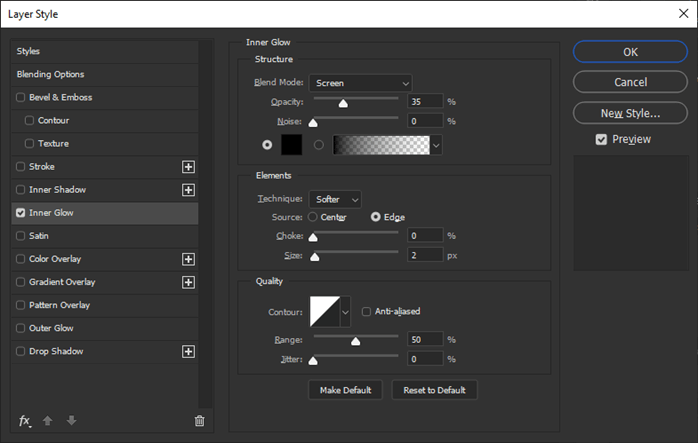Click the Size slider handle
This screenshot has width=698, height=443.
coord(315,257)
